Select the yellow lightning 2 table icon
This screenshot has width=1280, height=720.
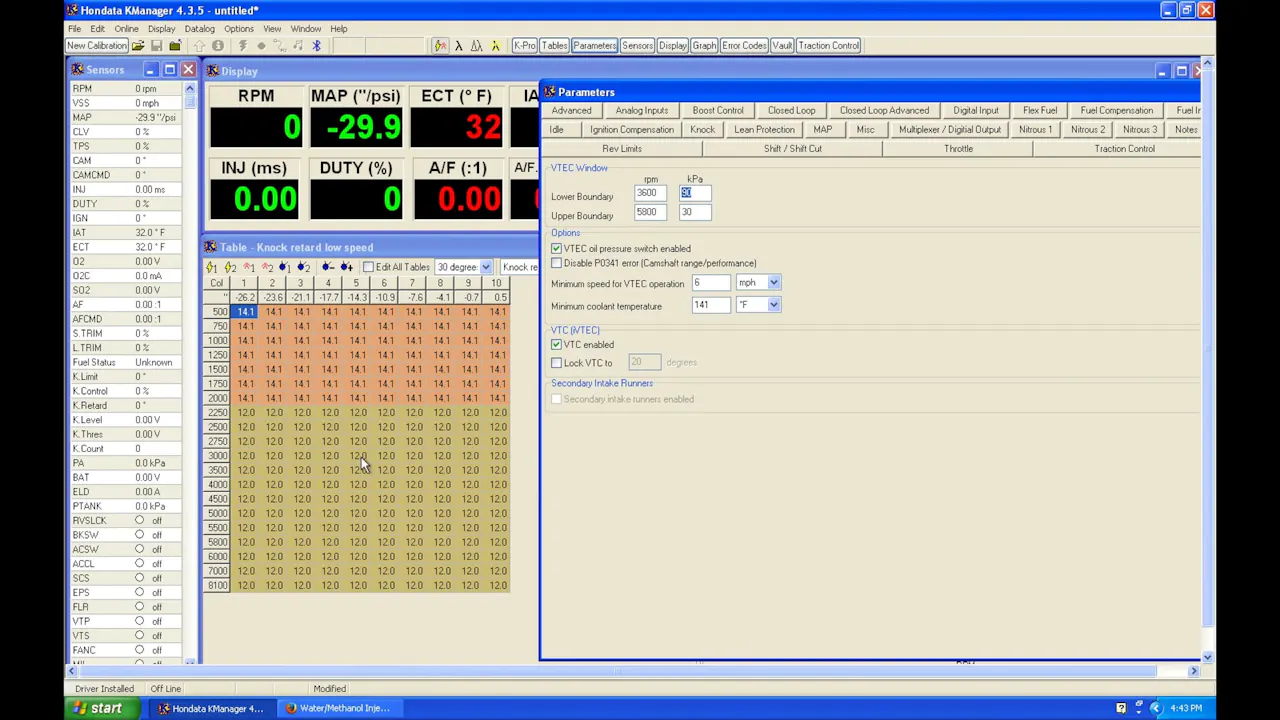230,267
